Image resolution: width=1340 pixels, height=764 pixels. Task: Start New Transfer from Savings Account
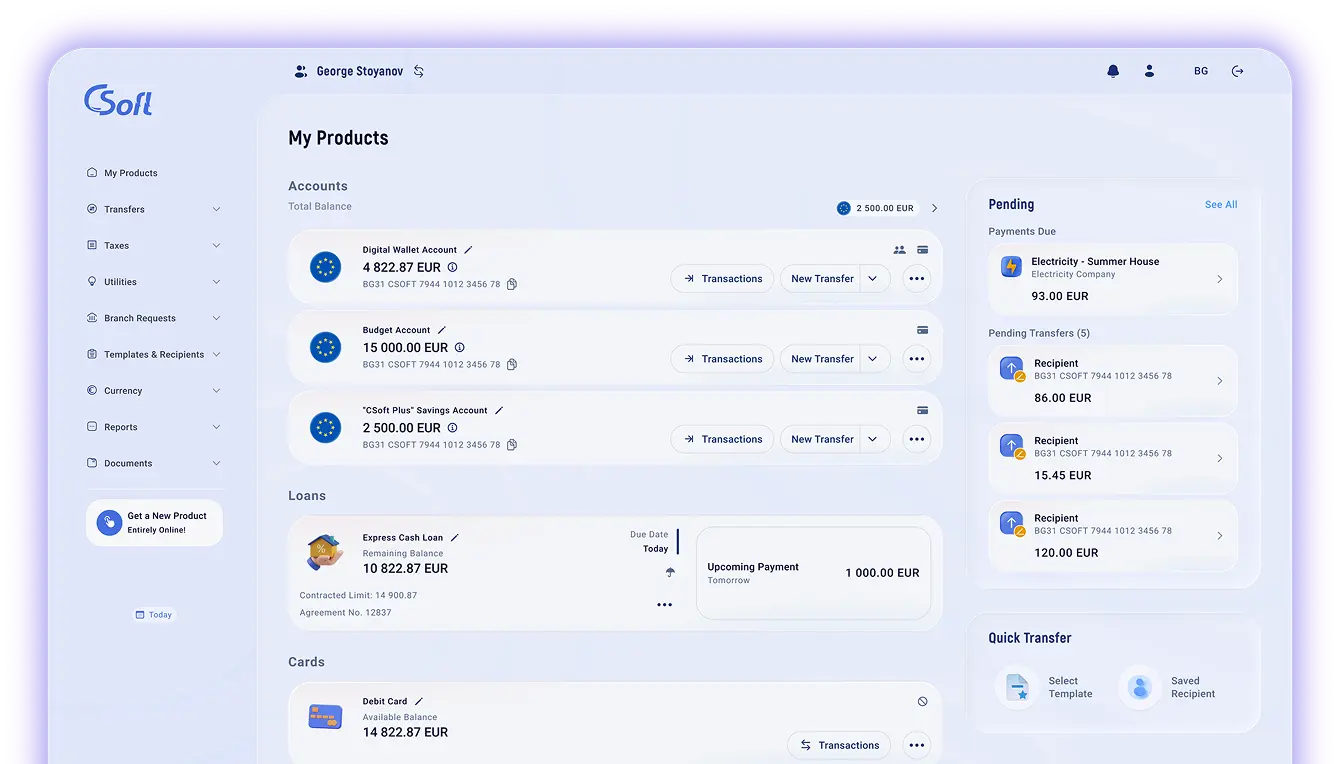tap(821, 439)
